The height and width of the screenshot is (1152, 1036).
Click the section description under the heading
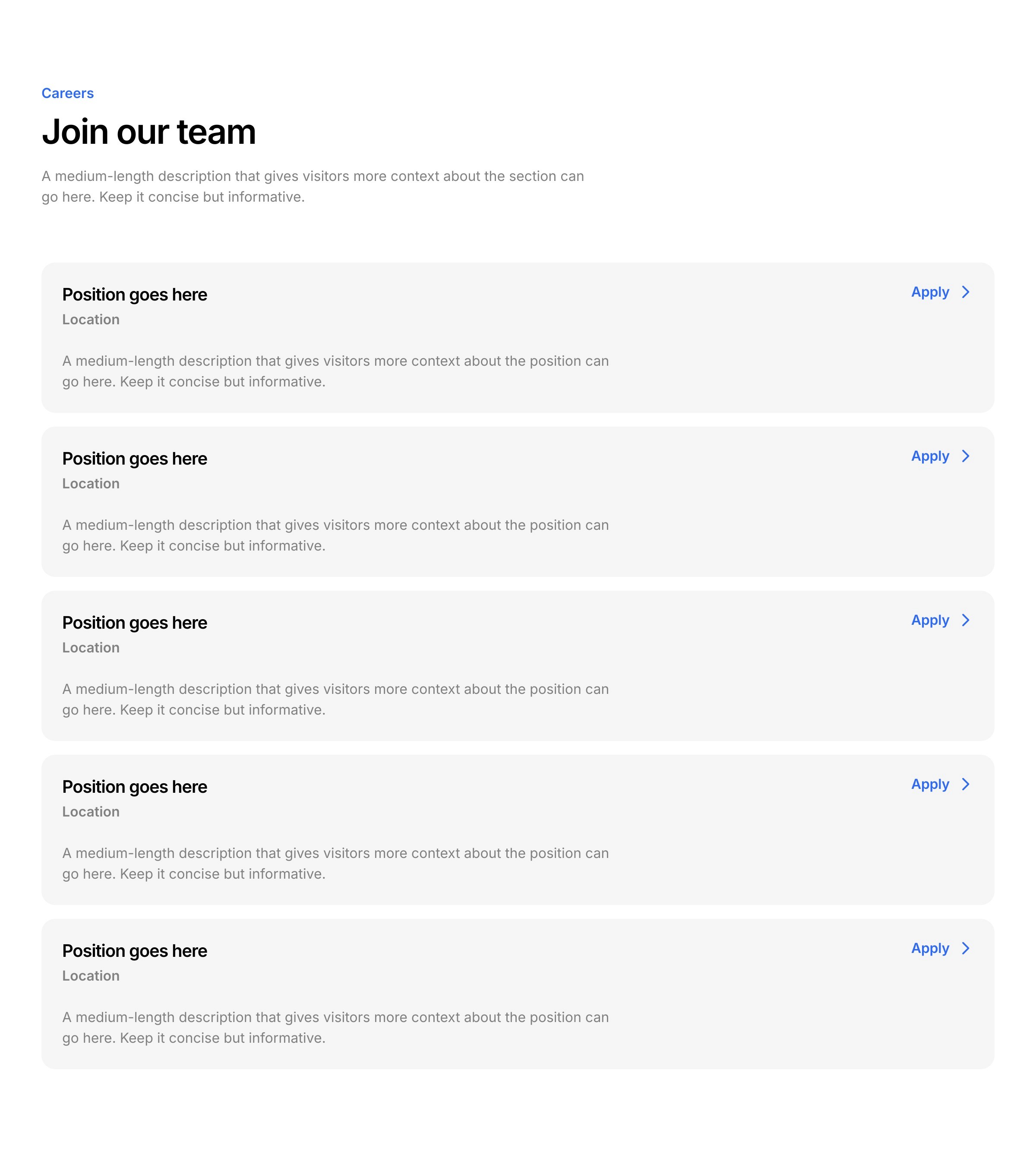coord(312,186)
